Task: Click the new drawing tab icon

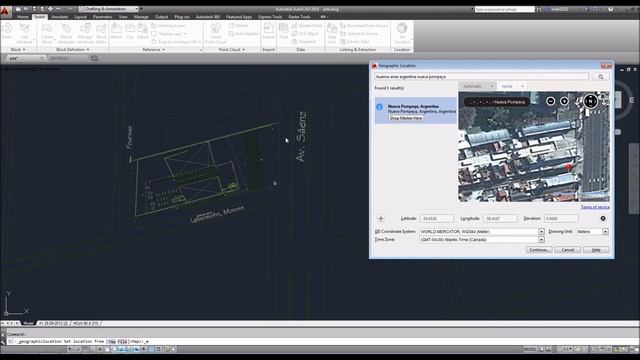Action: [x=95, y=58]
